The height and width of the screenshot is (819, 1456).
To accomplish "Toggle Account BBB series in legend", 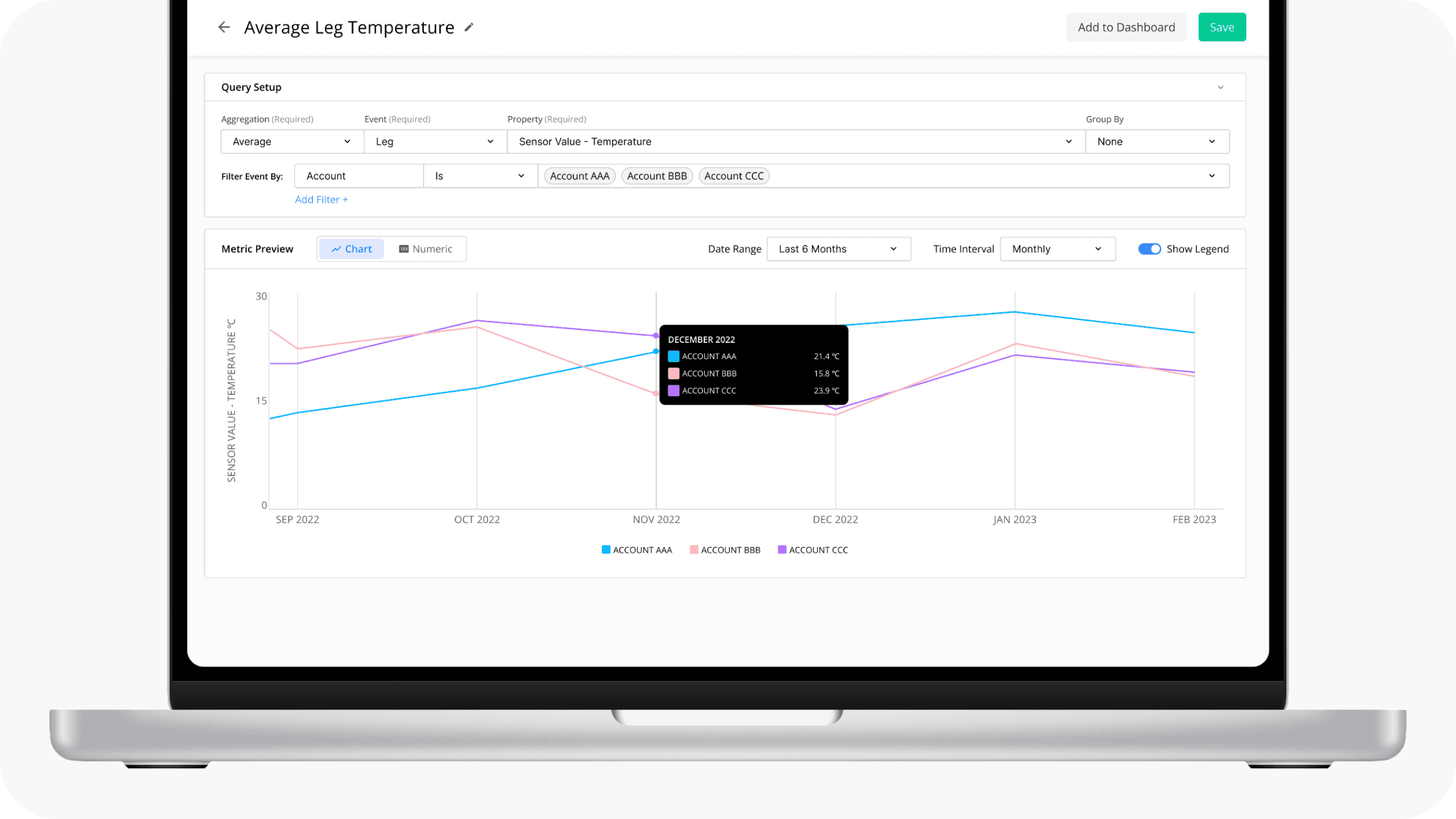I will (724, 550).
